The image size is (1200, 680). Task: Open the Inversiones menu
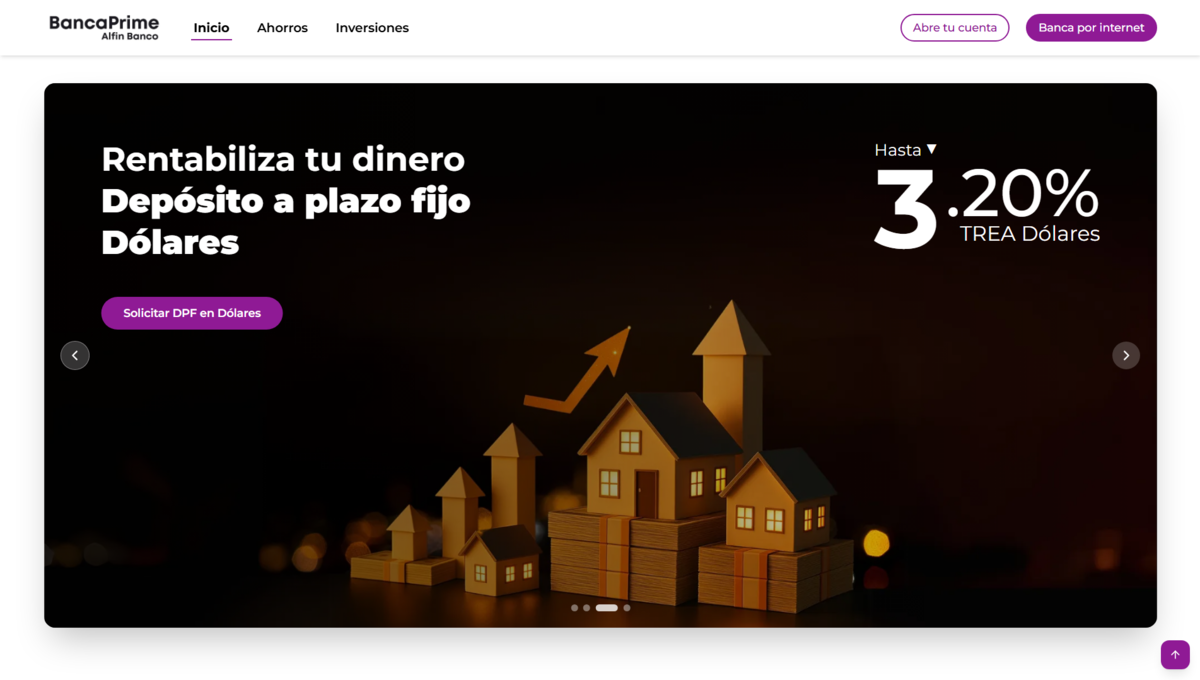click(x=372, y=28)
